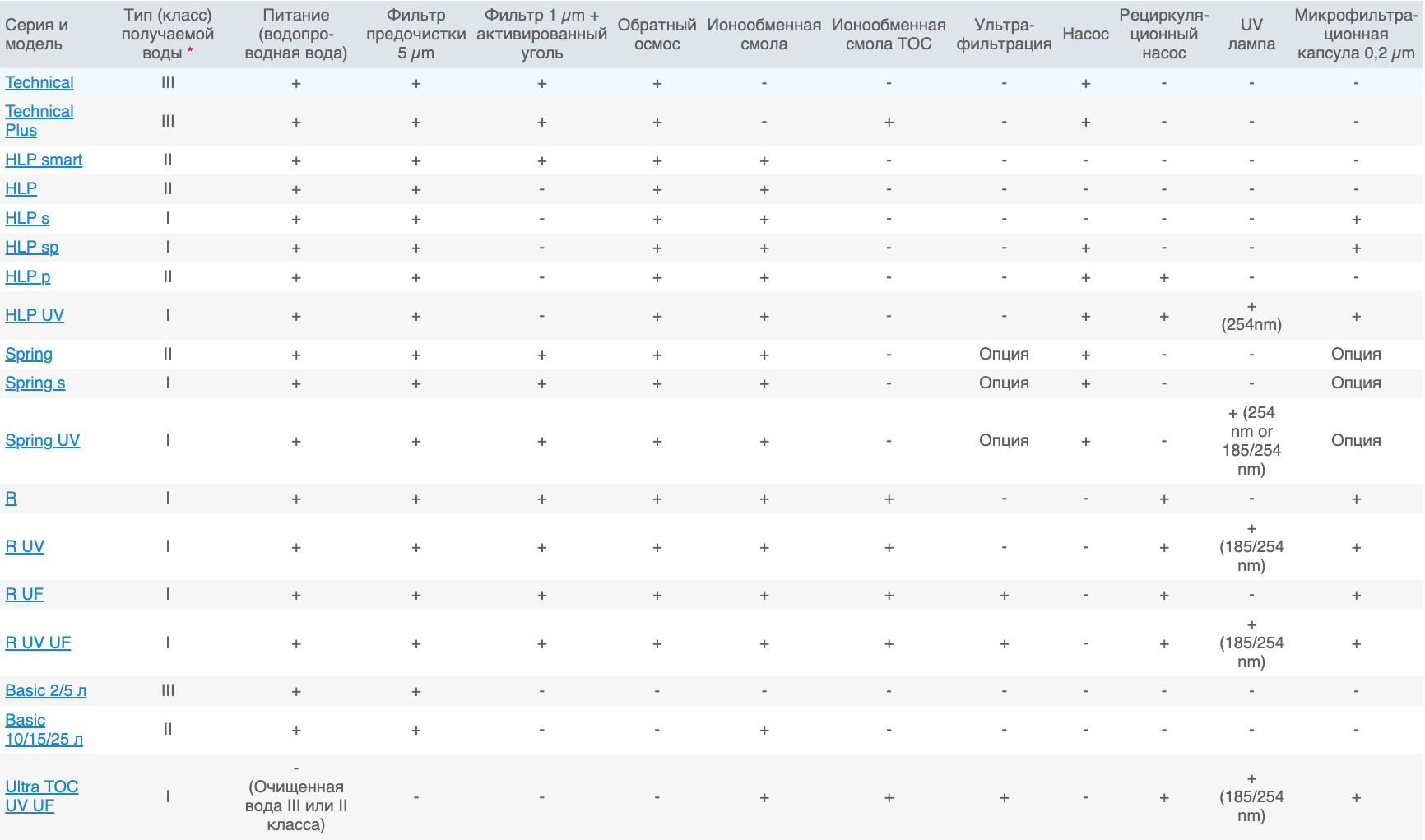
Task: Open the Technical Plus link
Action: click(x=39, y=121)
